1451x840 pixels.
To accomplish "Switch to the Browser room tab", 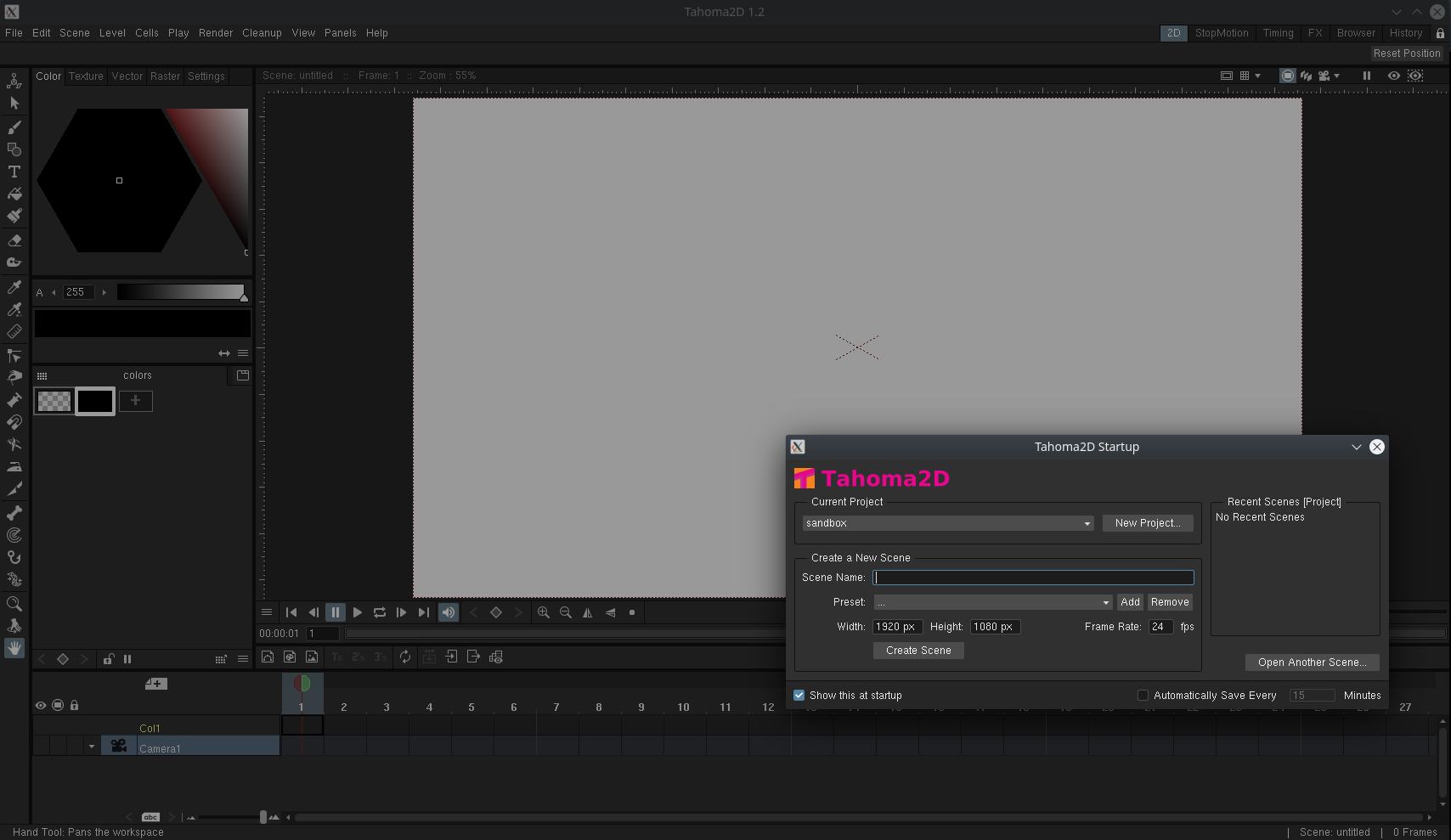I will click(1356, 33).
